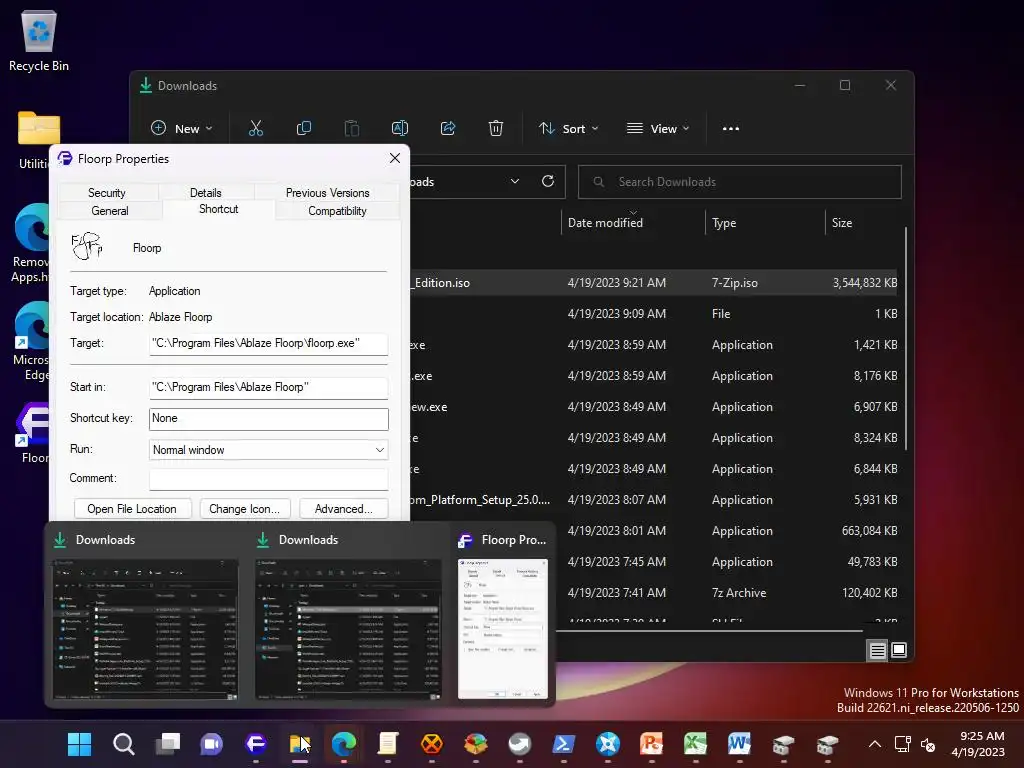Expand the address bar history chevron
Screen dimensions: 1024x768
coord(515,182)
